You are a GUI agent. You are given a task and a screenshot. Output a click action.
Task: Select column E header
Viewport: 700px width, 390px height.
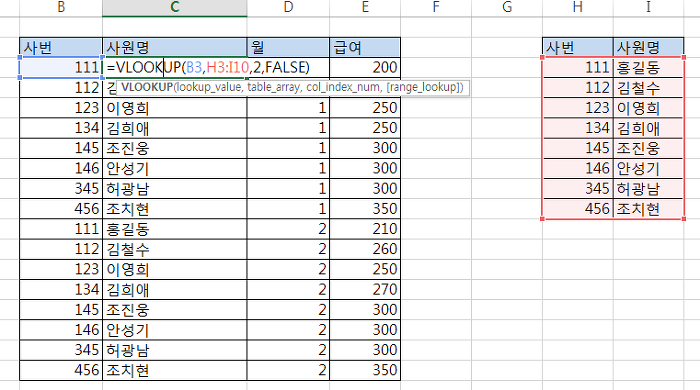[x=365, y=8]
